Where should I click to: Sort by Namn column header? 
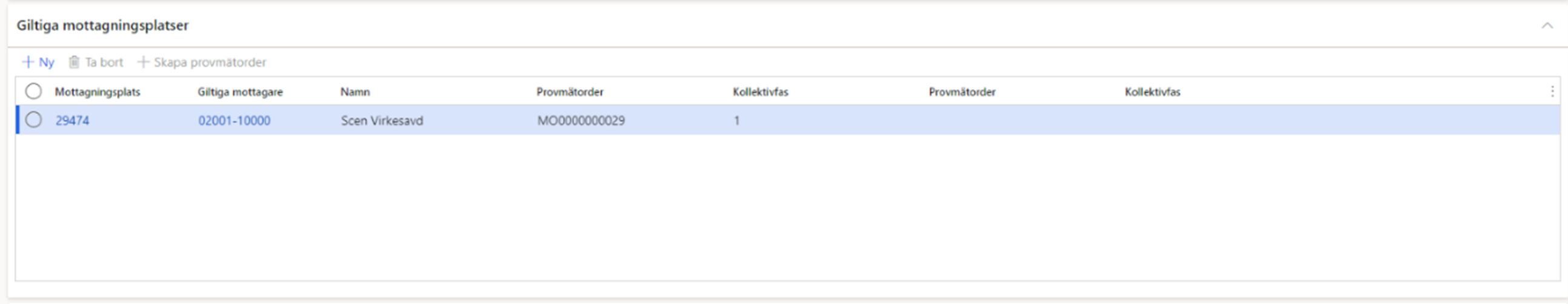pos(355,92)
